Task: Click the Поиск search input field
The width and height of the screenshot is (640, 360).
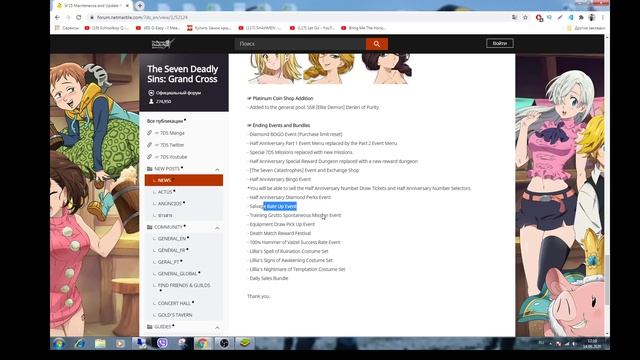Action: (x=300, y=44)
